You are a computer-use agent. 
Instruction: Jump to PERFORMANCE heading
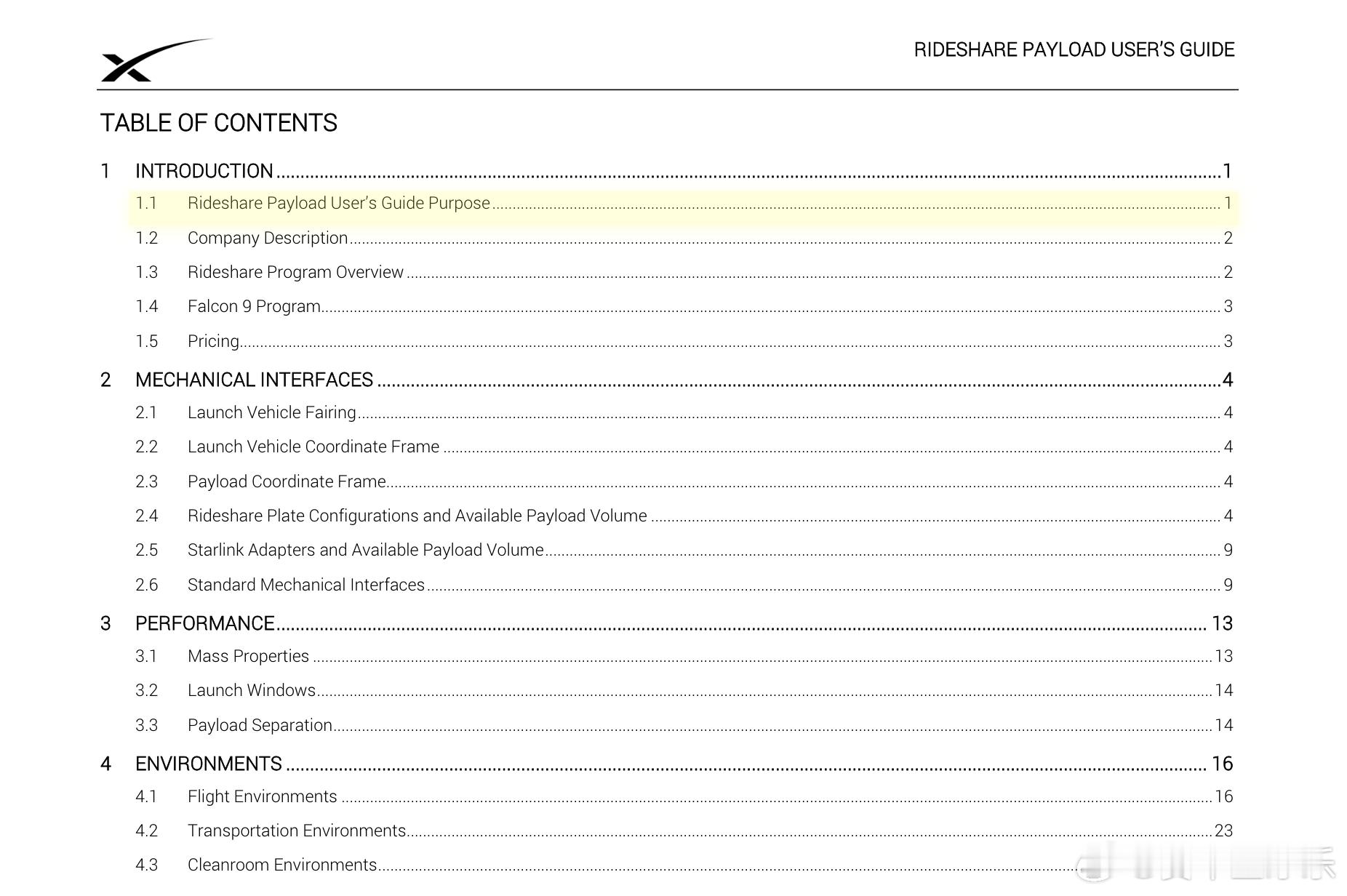pos(666,623)
